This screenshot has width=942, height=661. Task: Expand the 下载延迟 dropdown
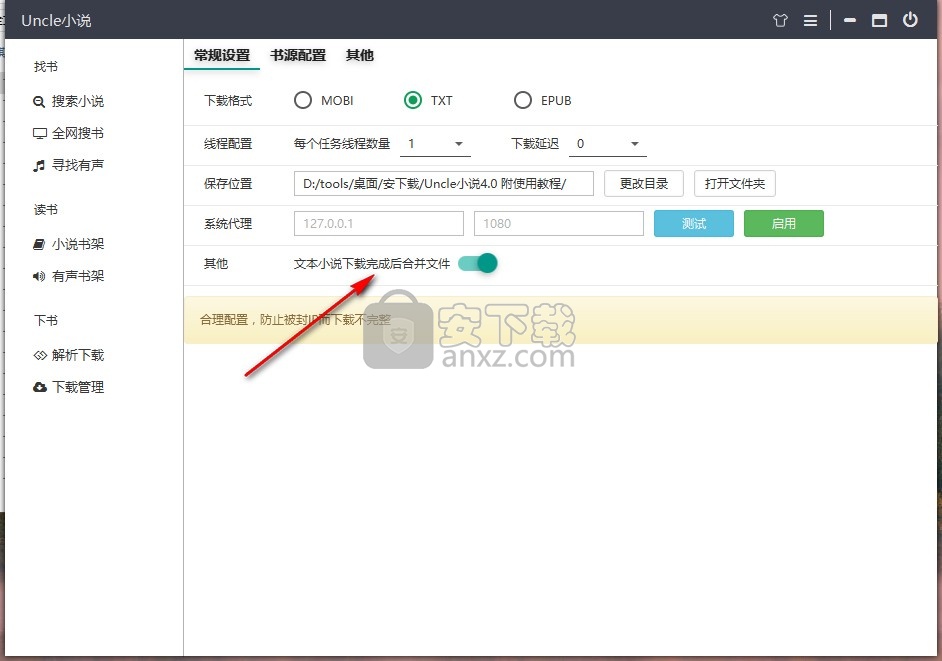(608, 144)
